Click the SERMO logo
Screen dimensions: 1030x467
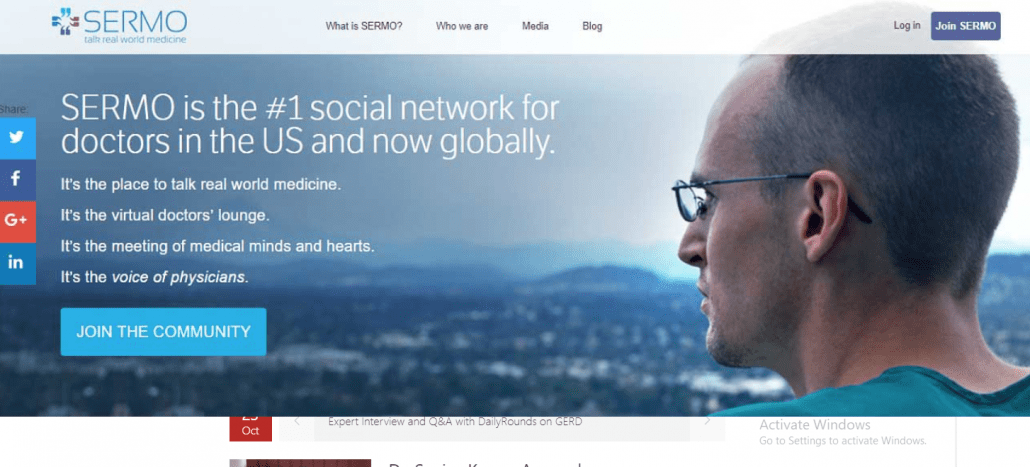tap(120, 26)
